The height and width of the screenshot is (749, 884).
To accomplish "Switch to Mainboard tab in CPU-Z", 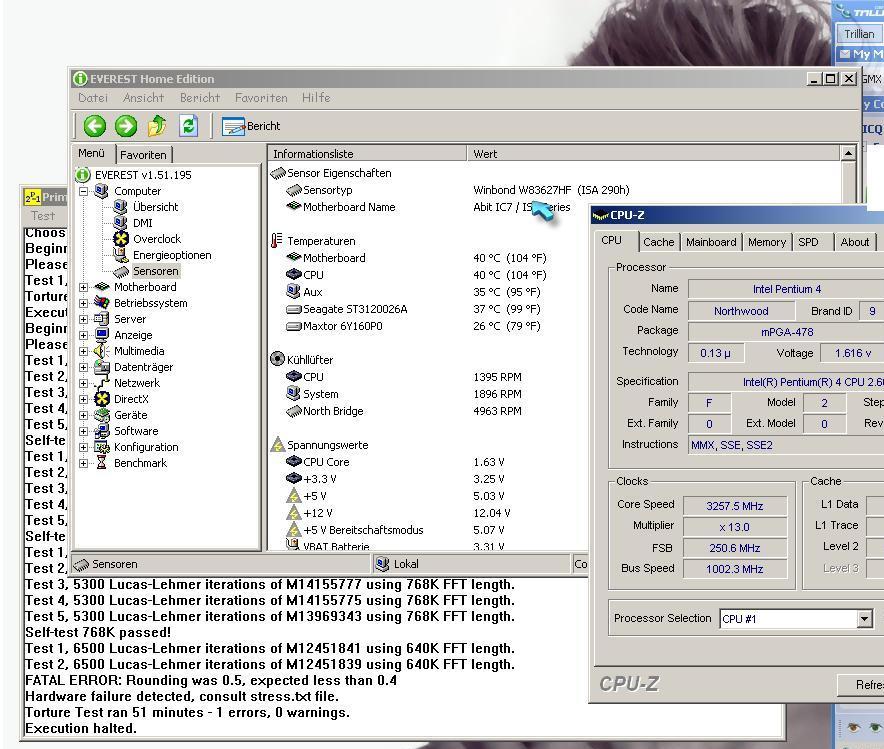I will (711, 242).
